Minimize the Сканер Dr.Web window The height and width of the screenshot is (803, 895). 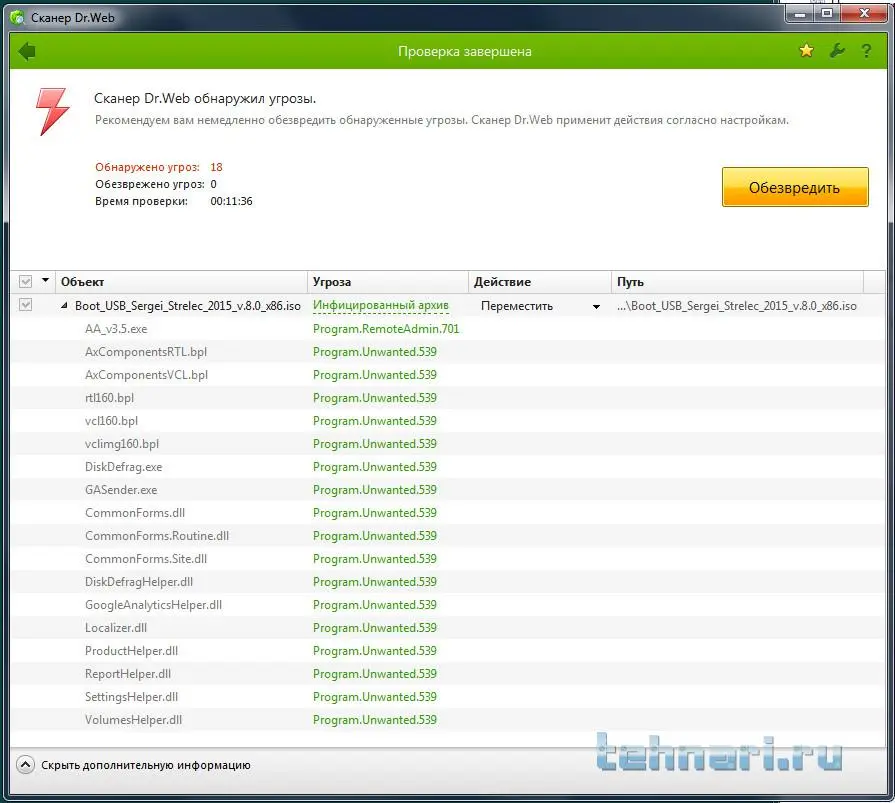click(x=800, y=14)
